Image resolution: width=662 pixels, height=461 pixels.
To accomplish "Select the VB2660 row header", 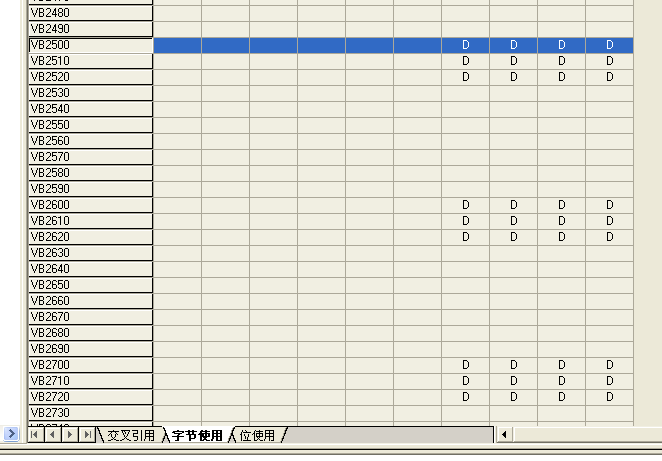I will (90, 301).
